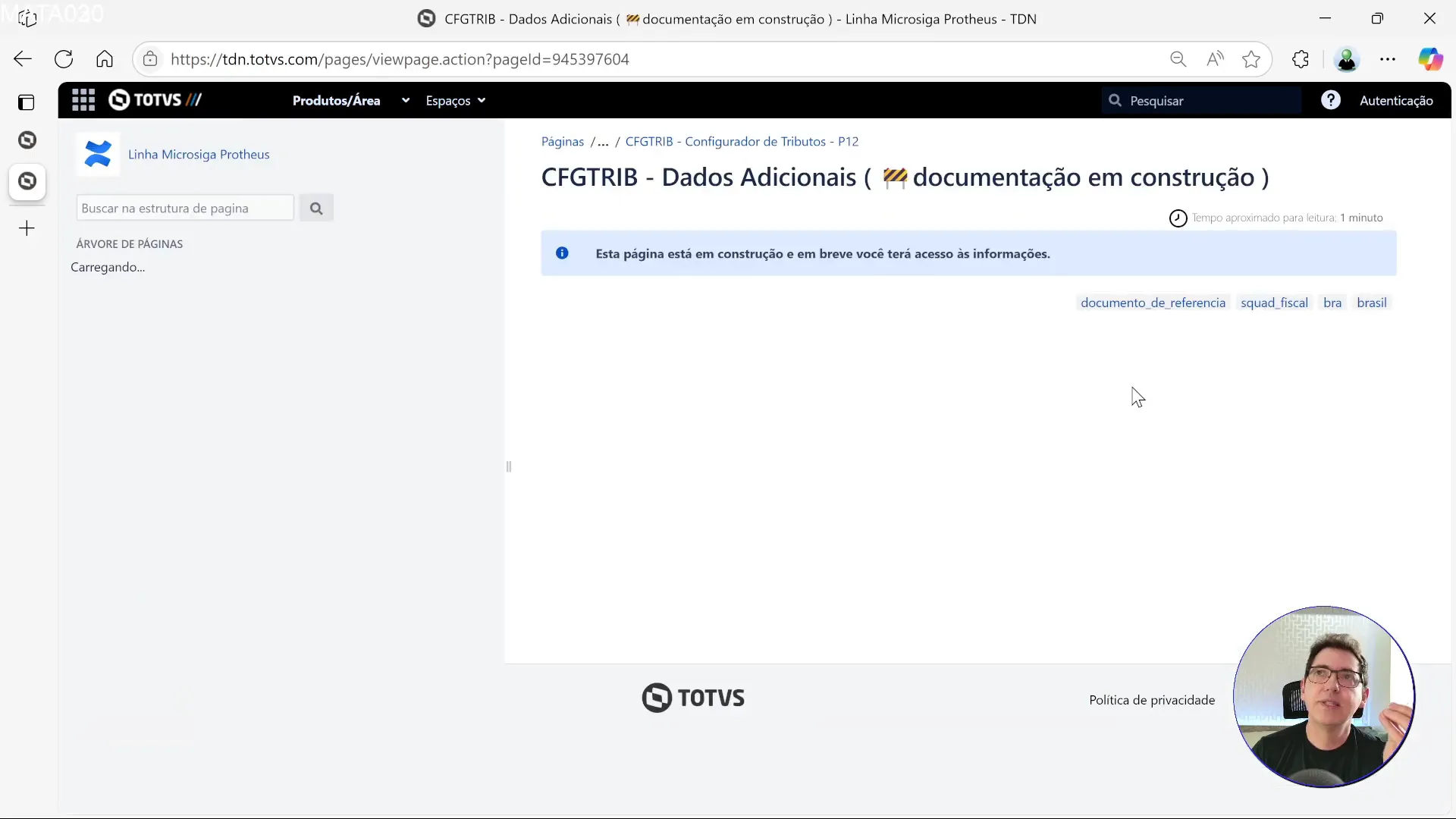The width and height of the screenshot is (1456, 819).
Task: Open the Política de privacidade link
Action: point(1151,699)
